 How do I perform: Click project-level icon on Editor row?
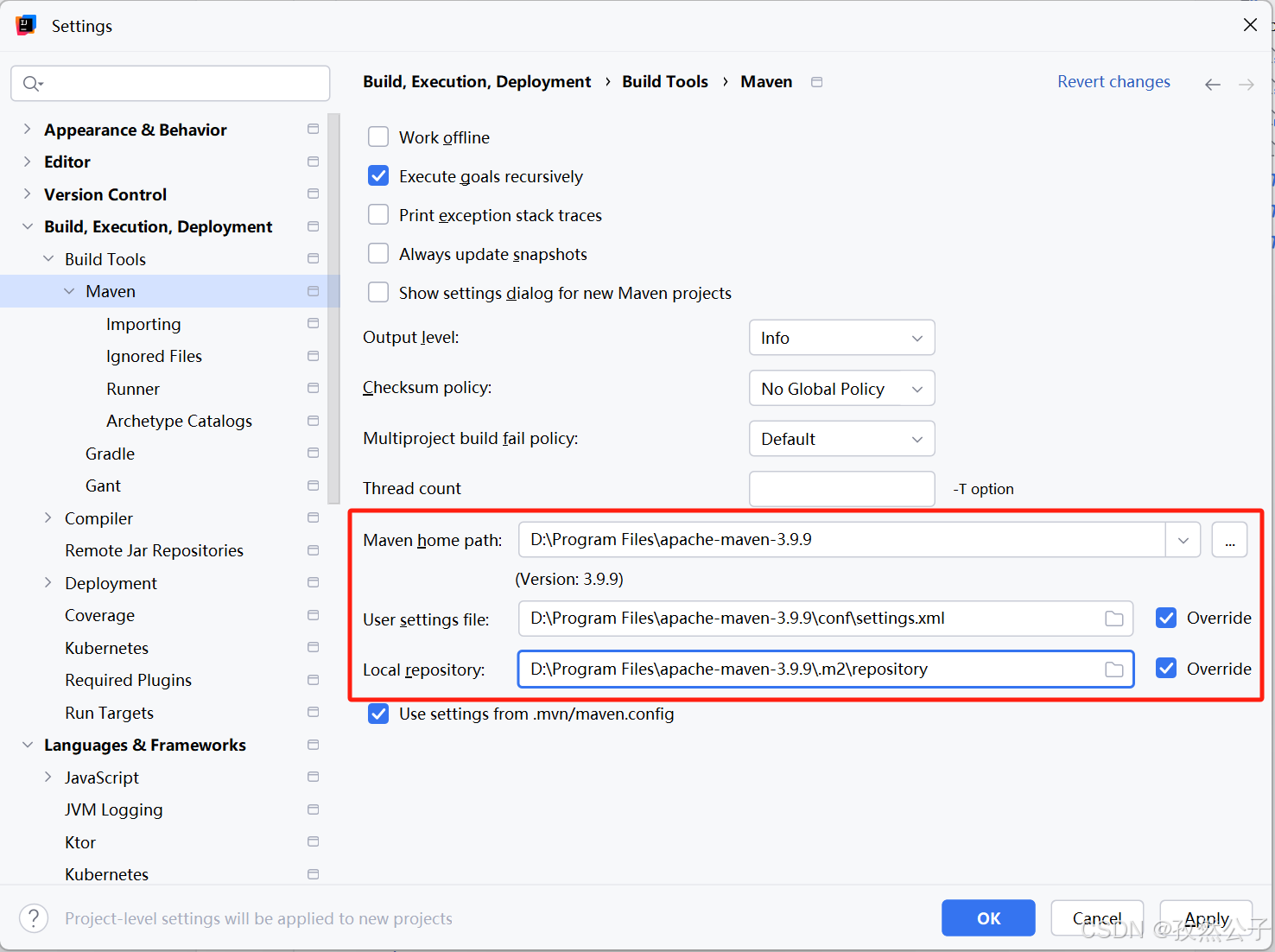click(x=313, y=162)
